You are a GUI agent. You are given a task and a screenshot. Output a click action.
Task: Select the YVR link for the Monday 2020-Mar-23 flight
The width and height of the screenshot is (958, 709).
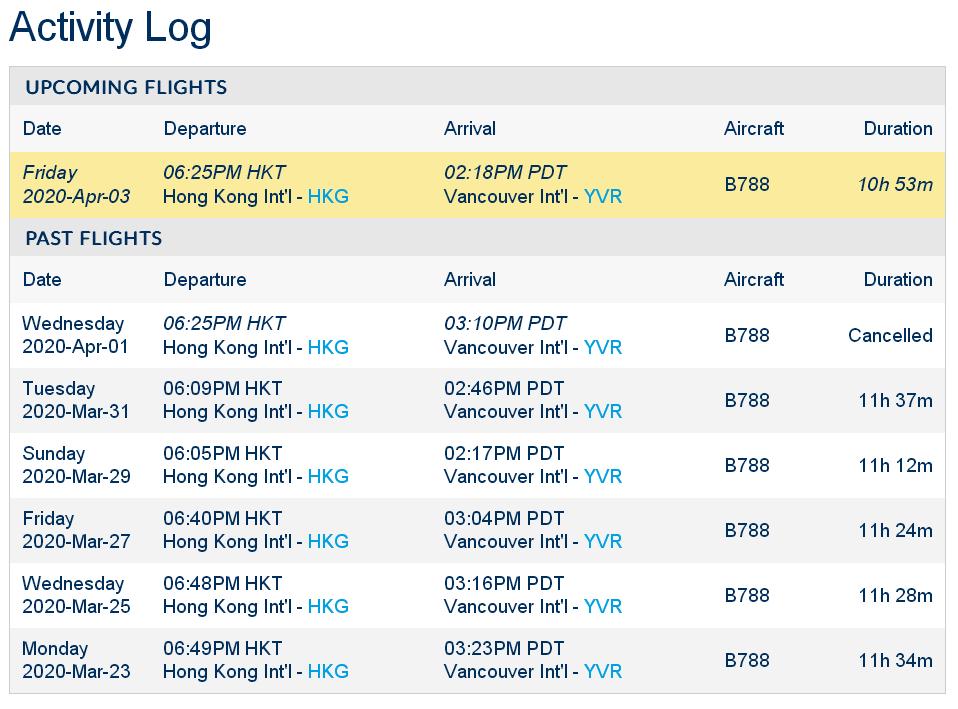pyautogui.click(x=602, y=672)
